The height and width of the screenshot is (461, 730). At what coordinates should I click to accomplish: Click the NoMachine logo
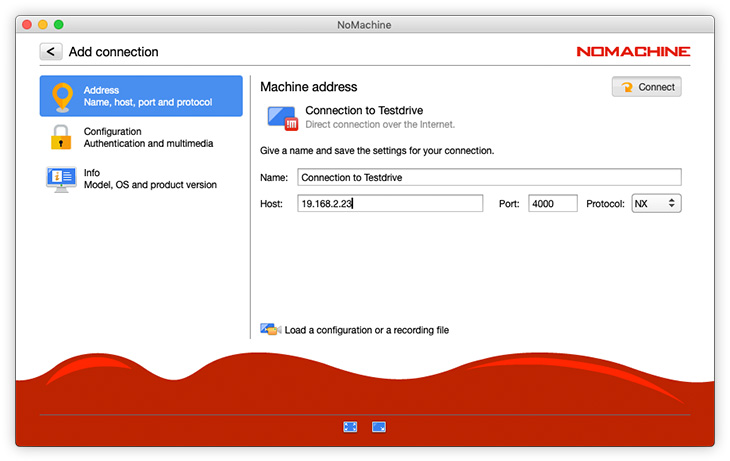(632, 52)
